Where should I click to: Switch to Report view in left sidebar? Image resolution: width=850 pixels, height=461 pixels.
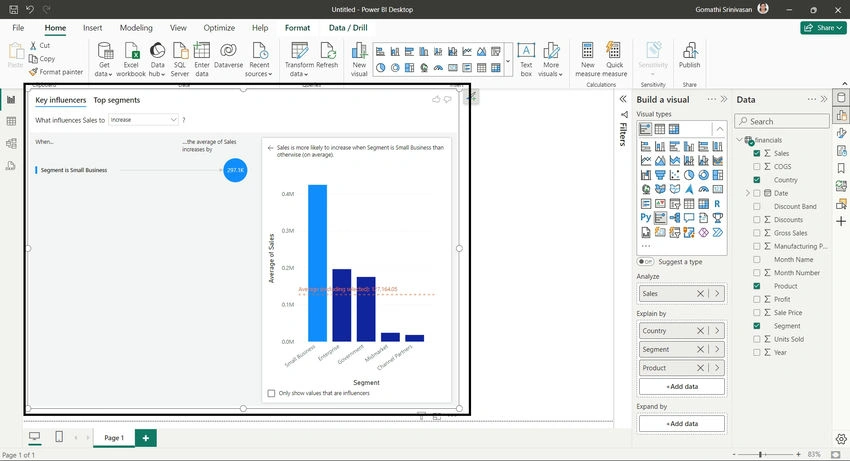[11, 100]
